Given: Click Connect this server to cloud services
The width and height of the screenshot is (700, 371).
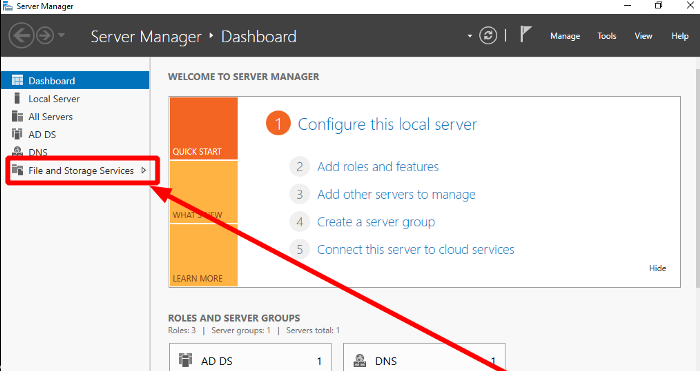Looking at the screenshot, I should coord(416,250).
